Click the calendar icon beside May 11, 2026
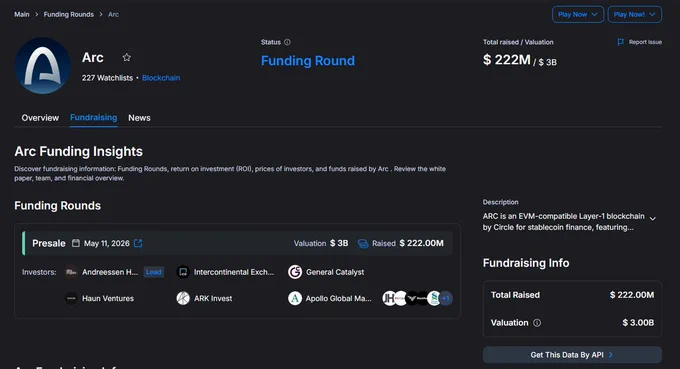 tap(75, 243)
